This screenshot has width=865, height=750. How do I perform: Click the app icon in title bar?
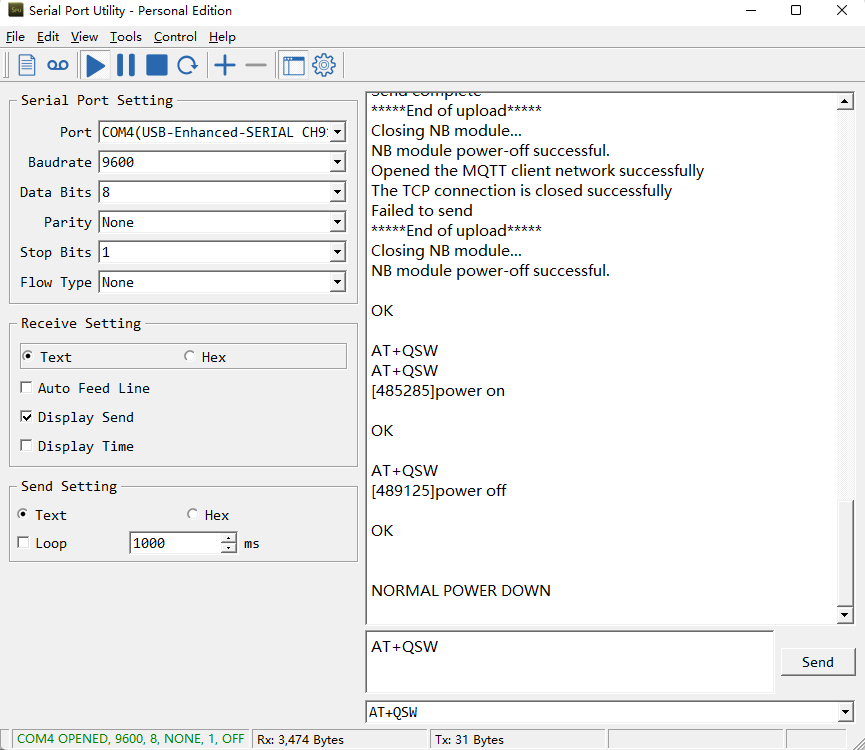click(x=16, y=10)
